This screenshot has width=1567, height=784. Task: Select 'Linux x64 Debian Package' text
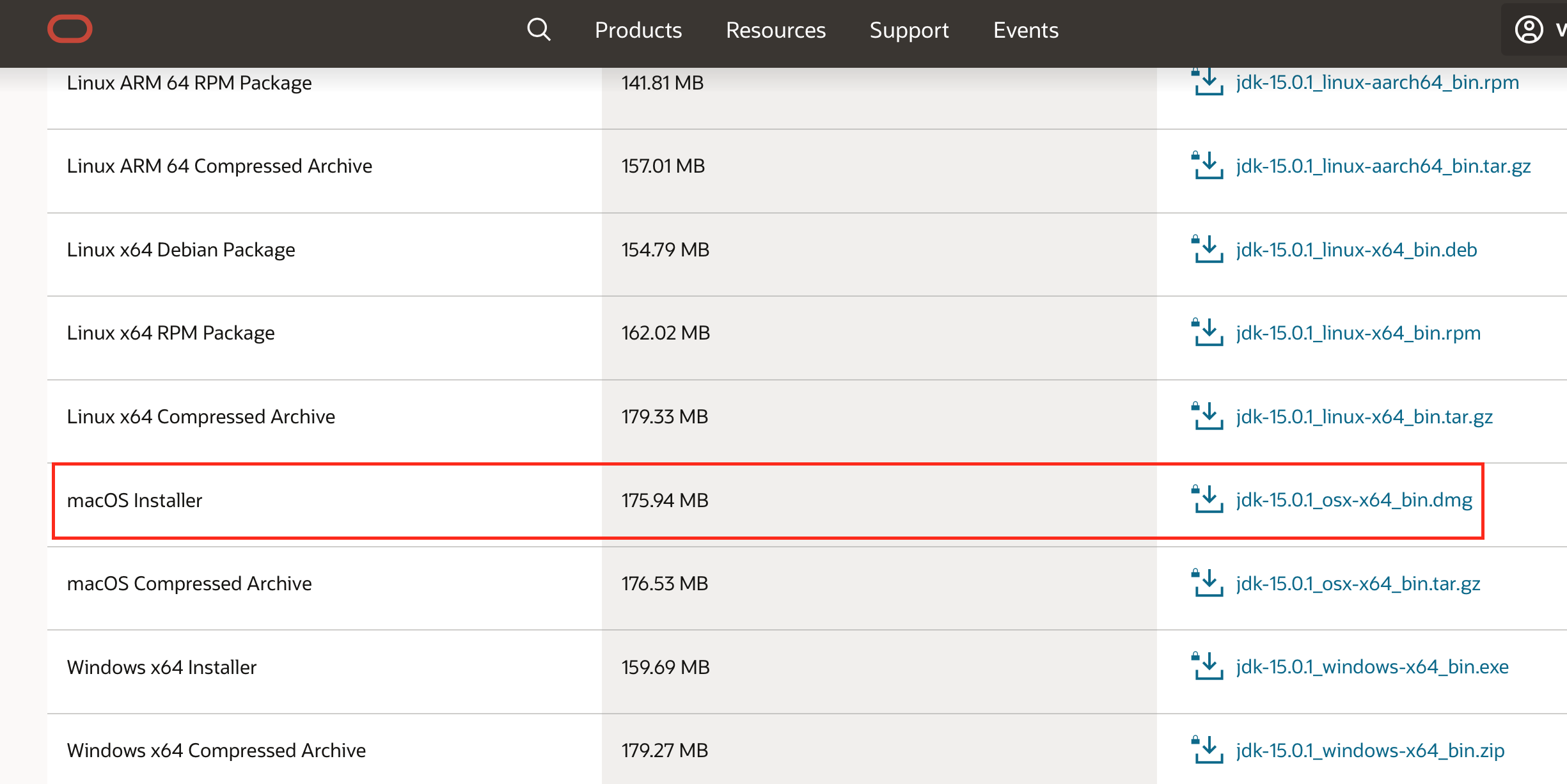(x=181, y=250)
